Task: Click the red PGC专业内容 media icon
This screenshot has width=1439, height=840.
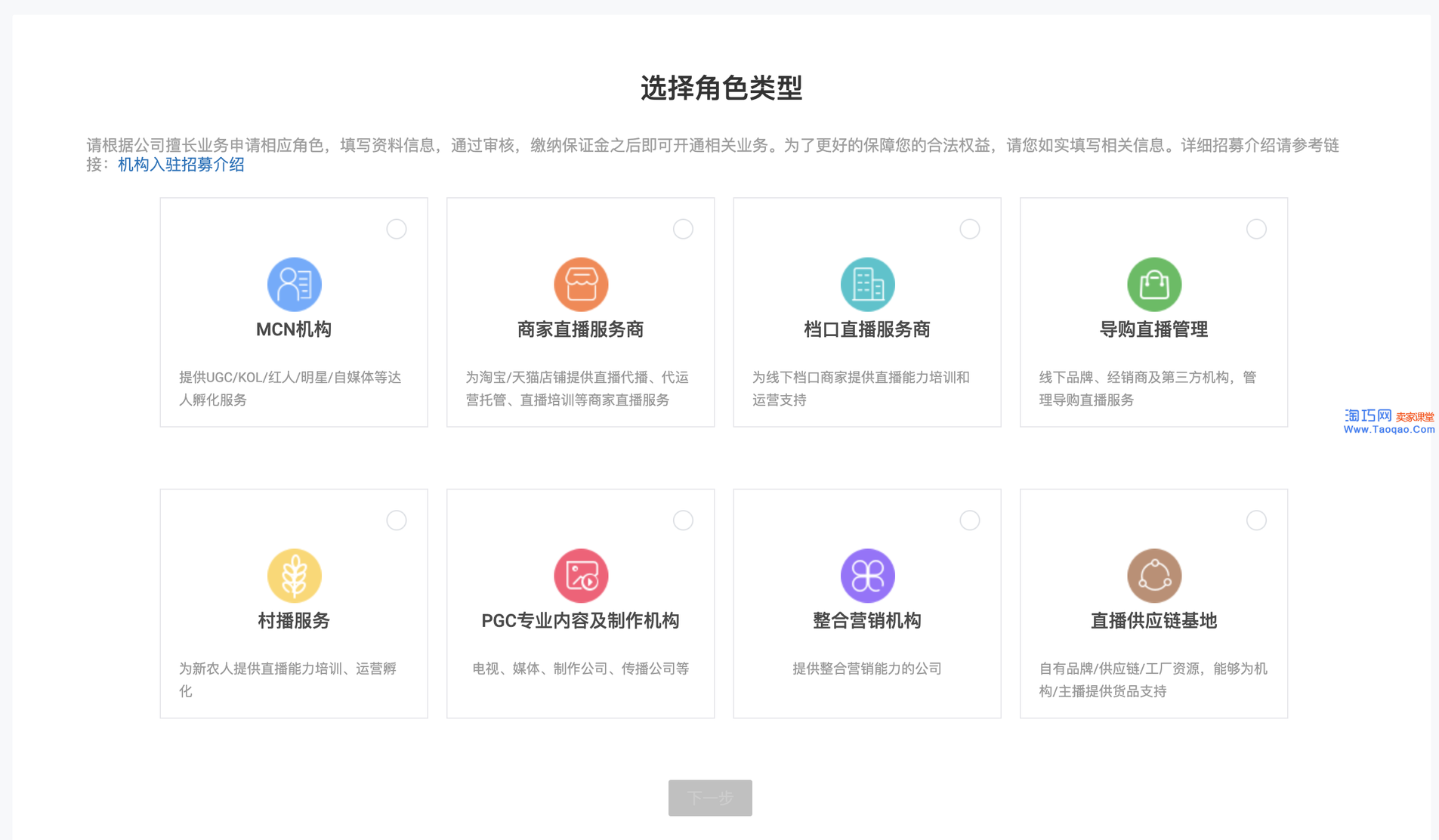Action: (x=580, y=576)
